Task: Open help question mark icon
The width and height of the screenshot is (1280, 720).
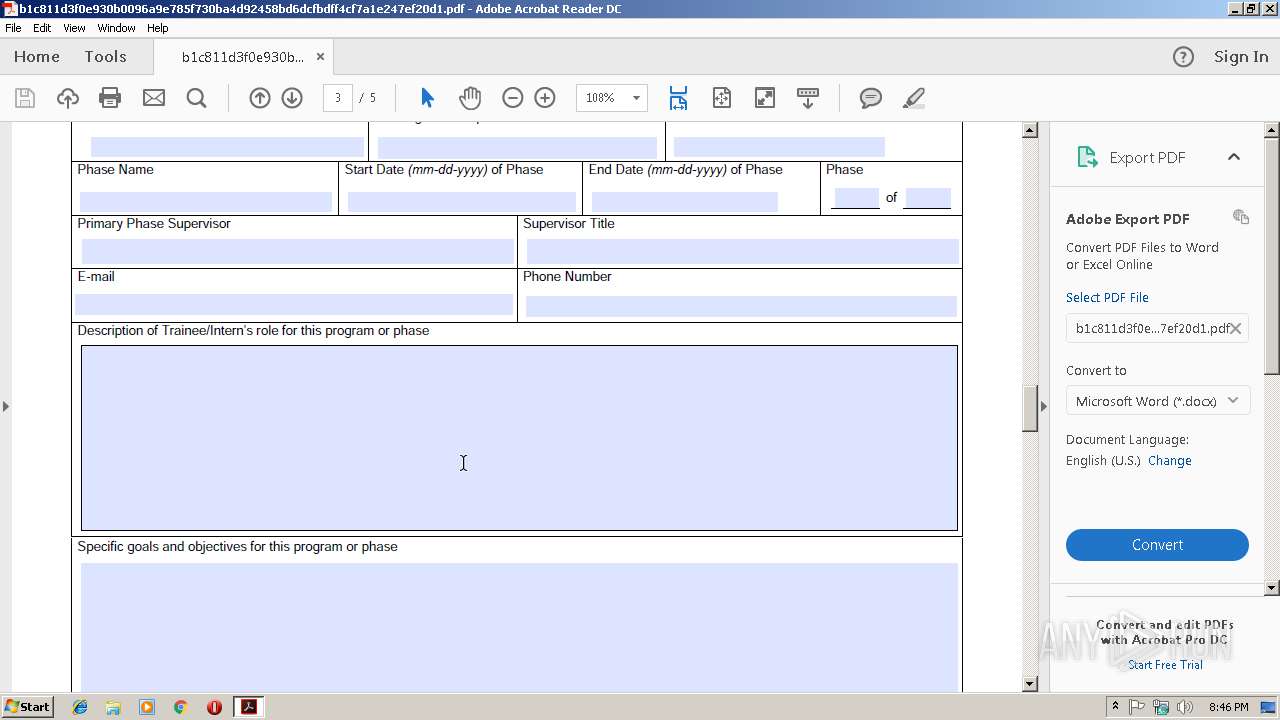Action: tap(1183, 57)
